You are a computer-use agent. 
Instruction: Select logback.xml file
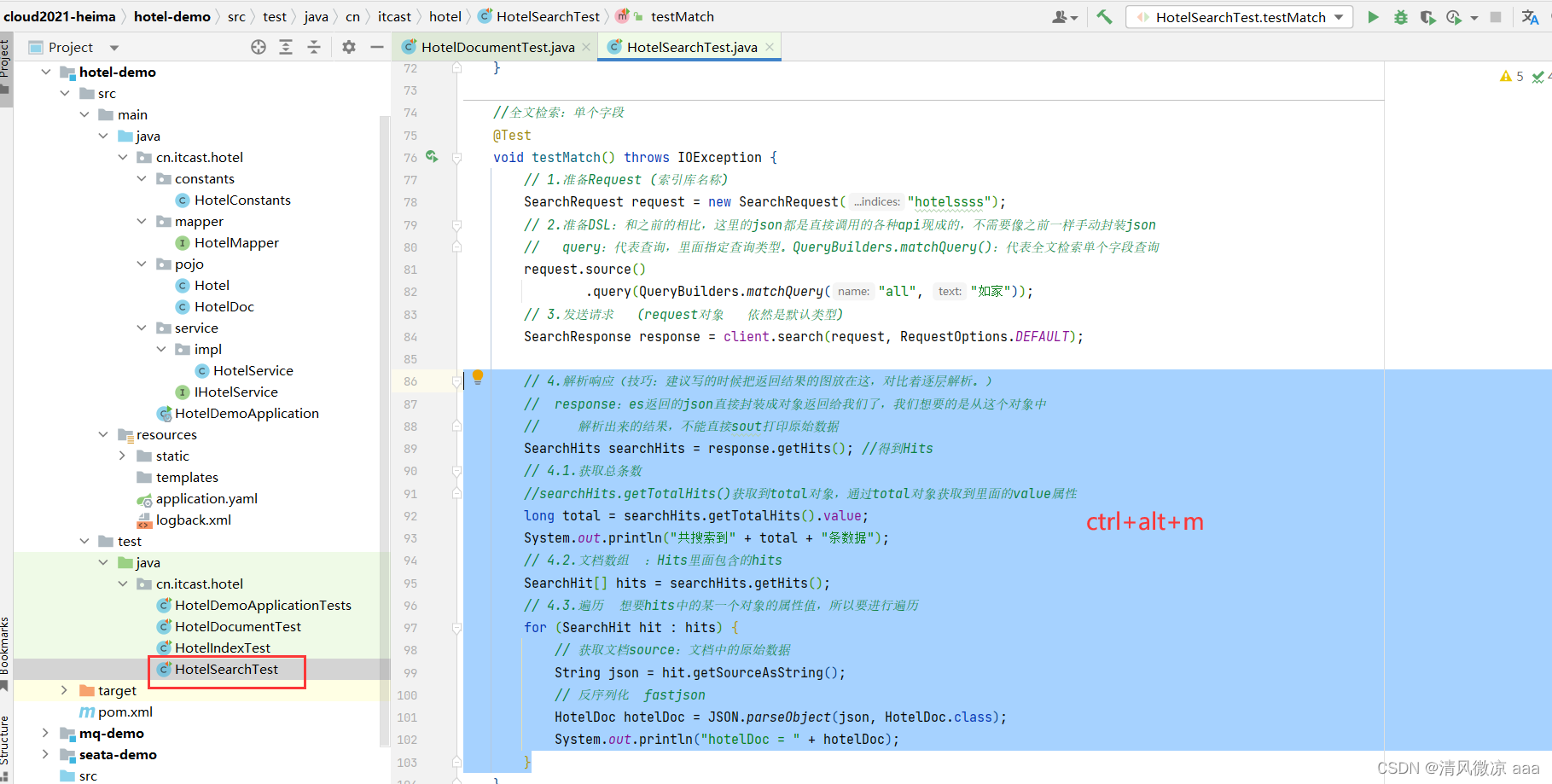(184, 520)
